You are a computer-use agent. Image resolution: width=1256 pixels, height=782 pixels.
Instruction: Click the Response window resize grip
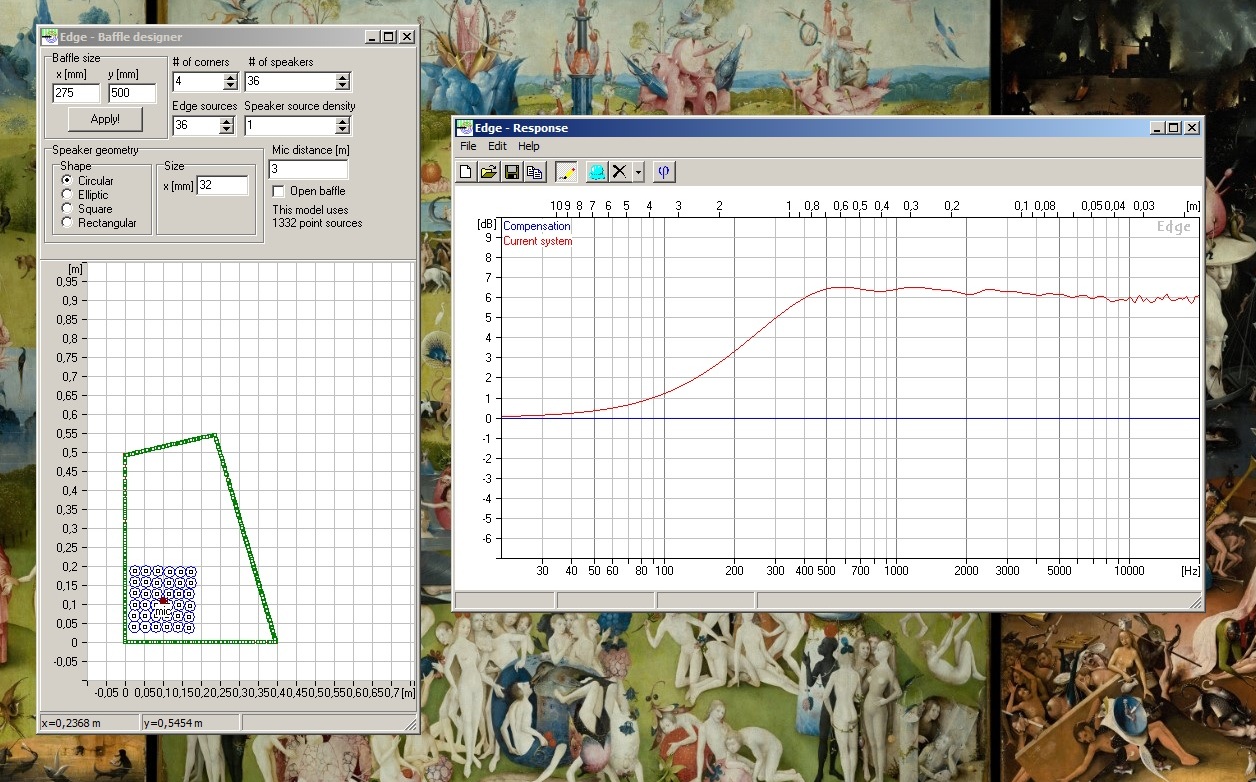click(1194, 601)
